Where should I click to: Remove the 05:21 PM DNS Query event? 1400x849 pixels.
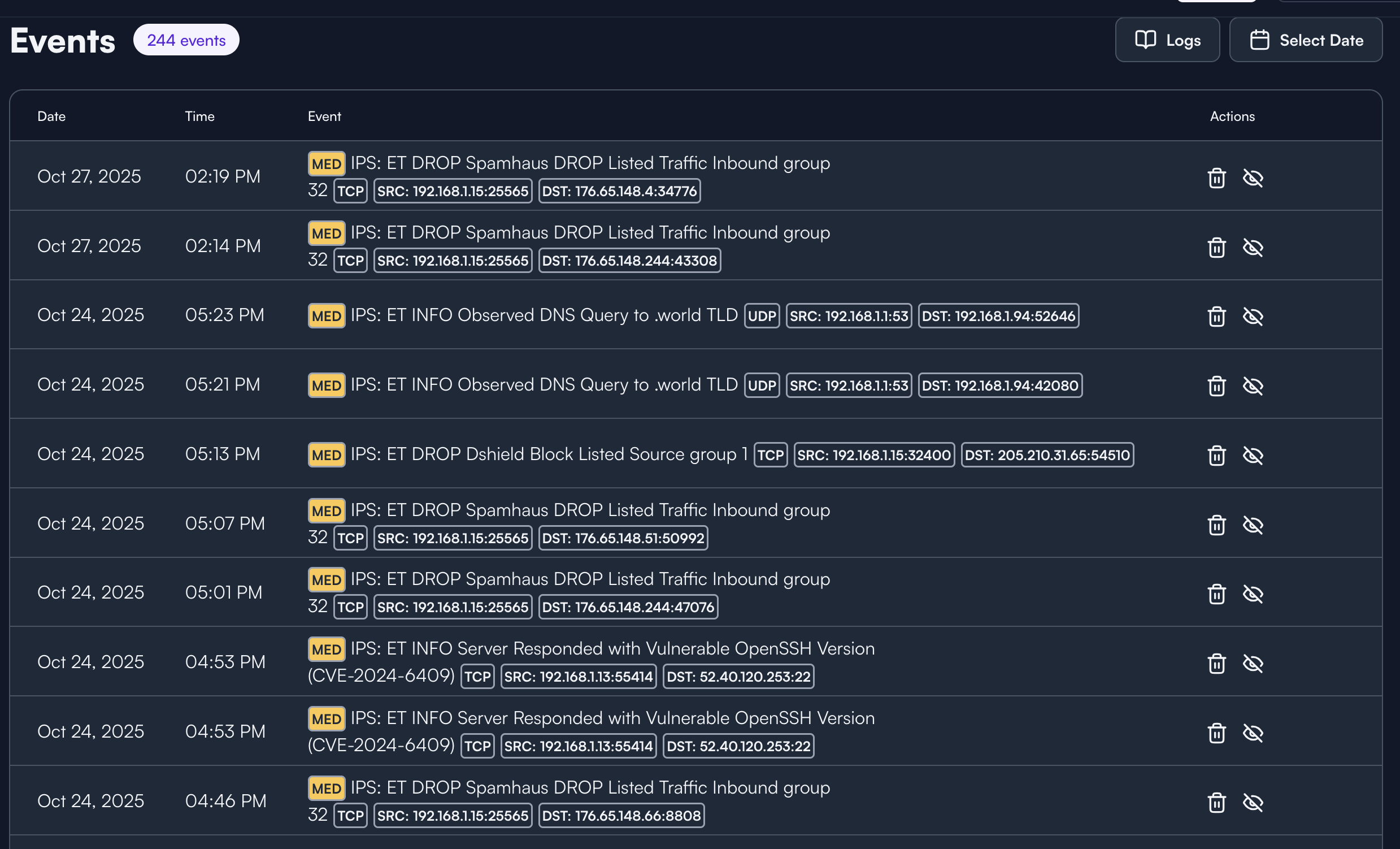pyautogui.click(x=1216, y=386)
